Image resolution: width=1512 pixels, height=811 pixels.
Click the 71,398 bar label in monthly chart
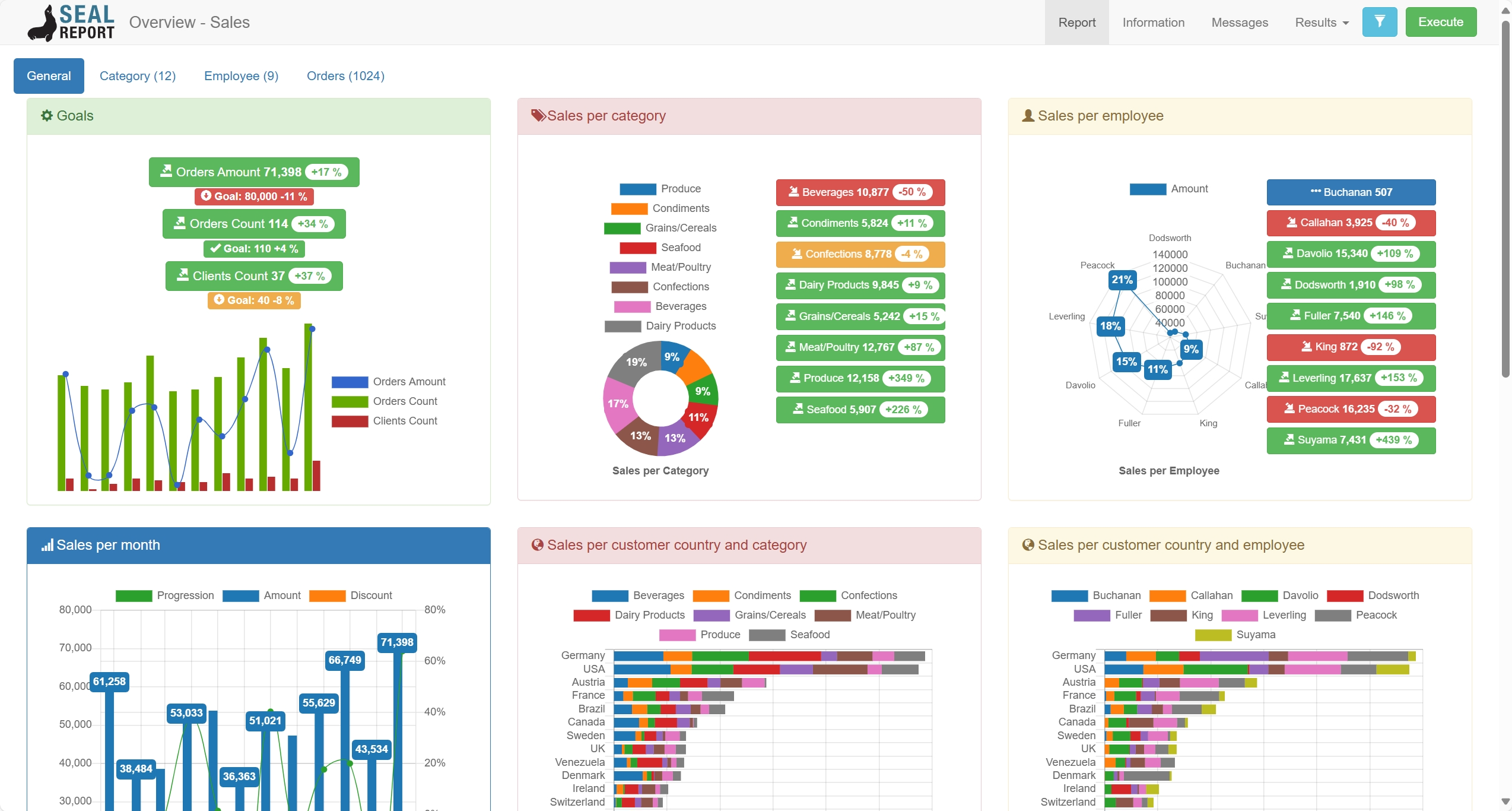coord(397,642)
